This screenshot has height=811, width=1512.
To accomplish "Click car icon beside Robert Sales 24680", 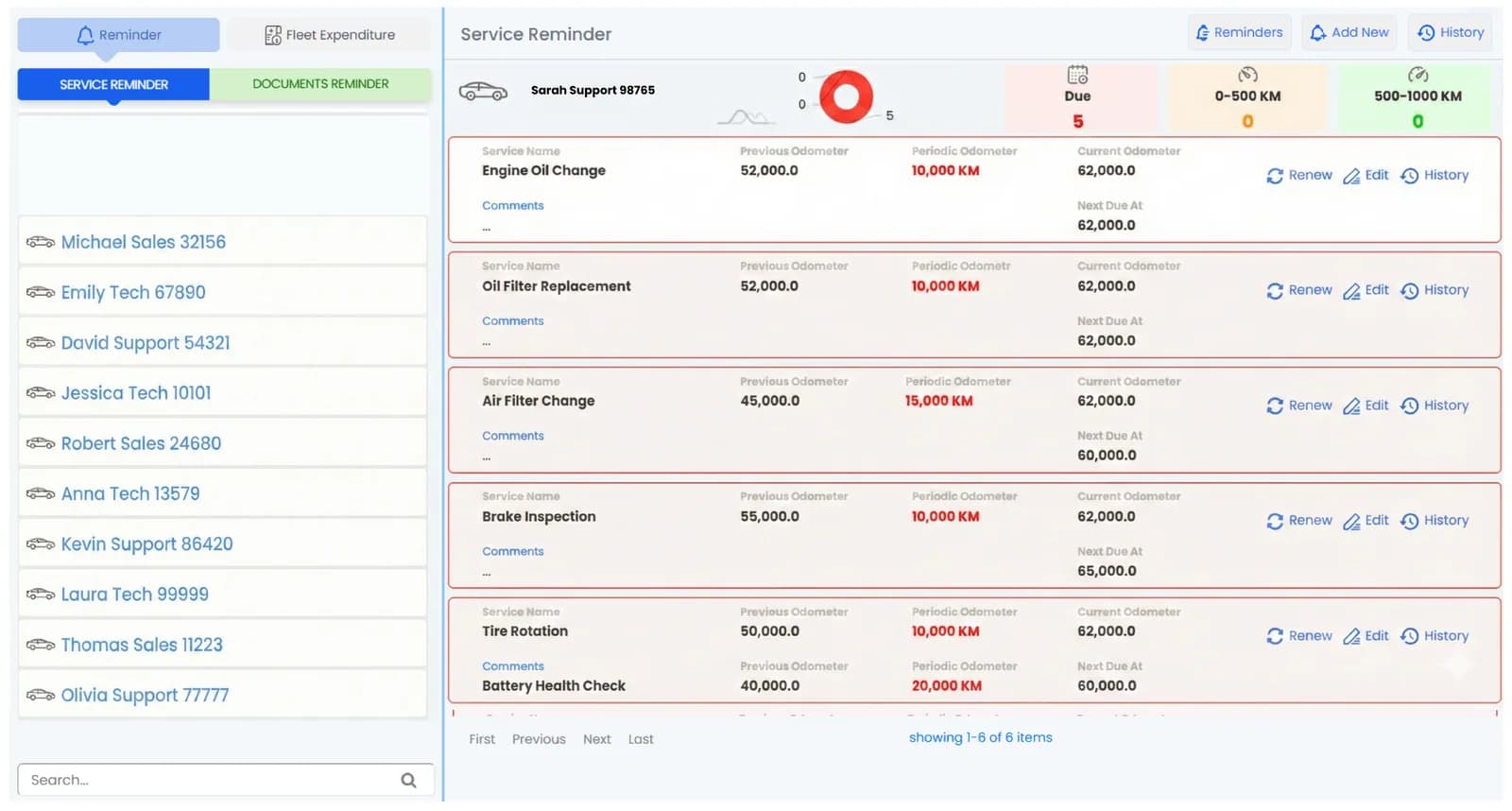I will click(x=41, y=443).
